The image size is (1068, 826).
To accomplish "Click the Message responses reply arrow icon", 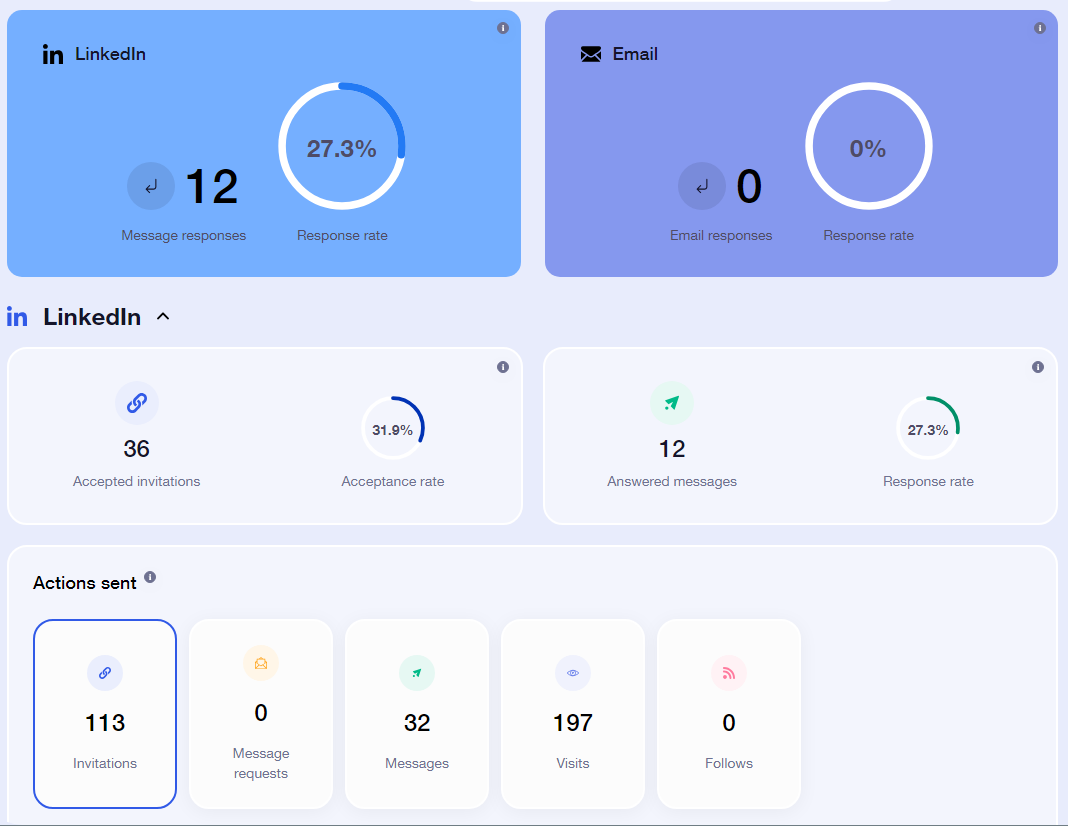I will coord(151,186).
